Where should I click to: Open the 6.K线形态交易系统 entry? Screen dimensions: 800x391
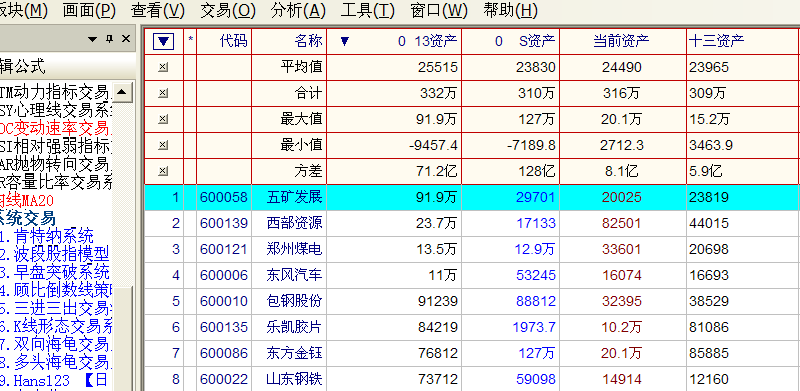[x=56, y=326]
